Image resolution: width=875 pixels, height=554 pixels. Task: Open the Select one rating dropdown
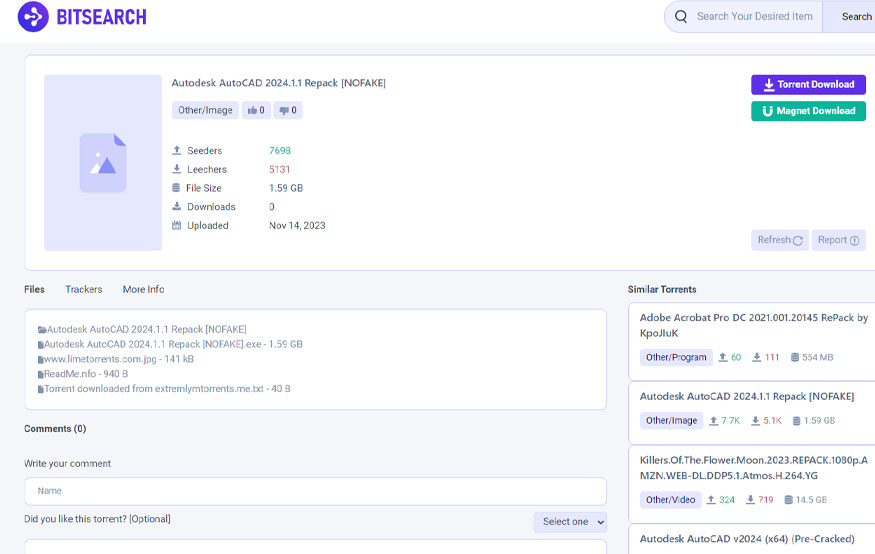(x=570, y=522)
